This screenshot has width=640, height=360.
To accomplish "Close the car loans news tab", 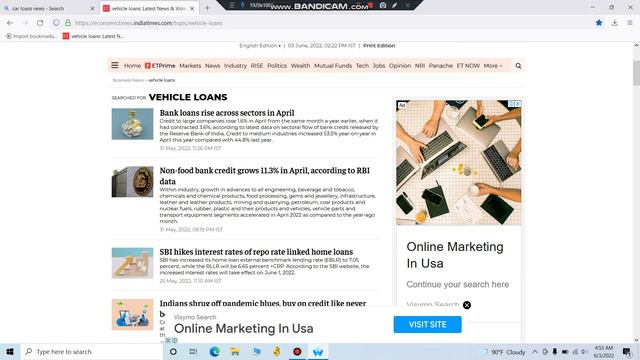I will tap(92, 8).
